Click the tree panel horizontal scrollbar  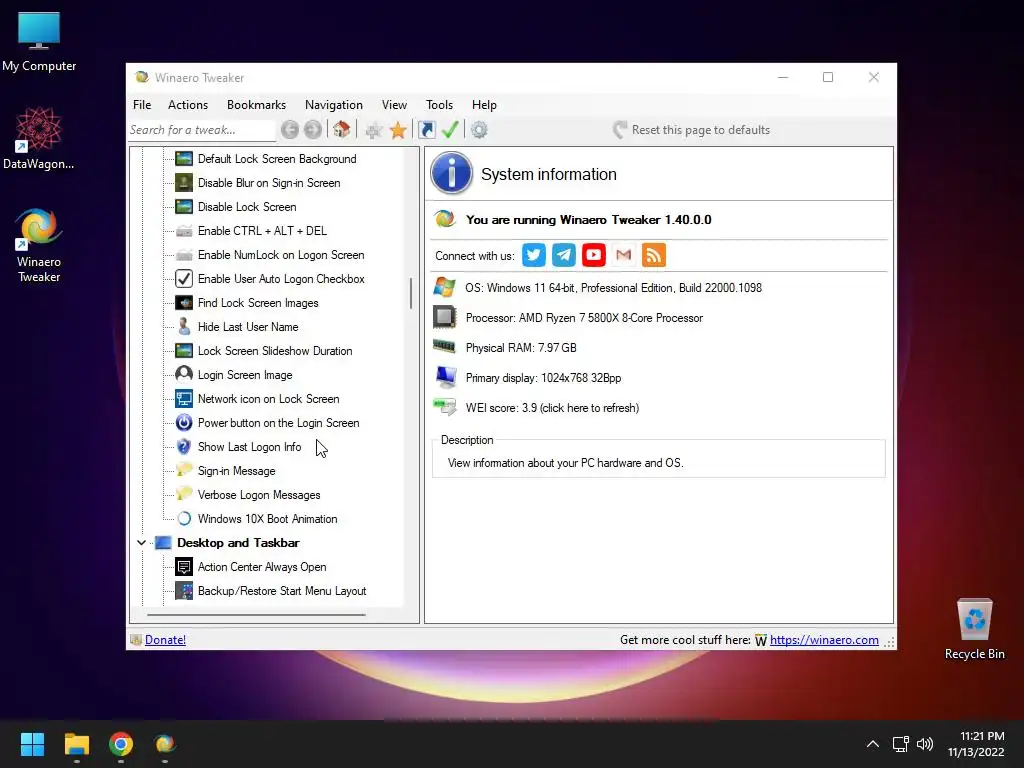tap(256, 615)
